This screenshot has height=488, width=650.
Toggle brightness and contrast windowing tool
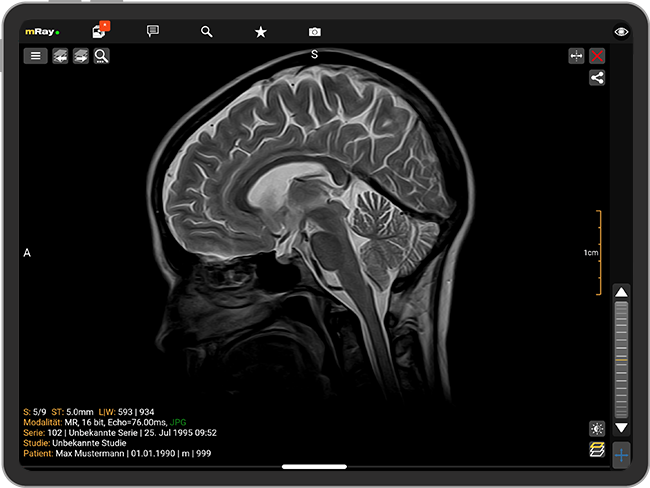[x=597, y=428]
